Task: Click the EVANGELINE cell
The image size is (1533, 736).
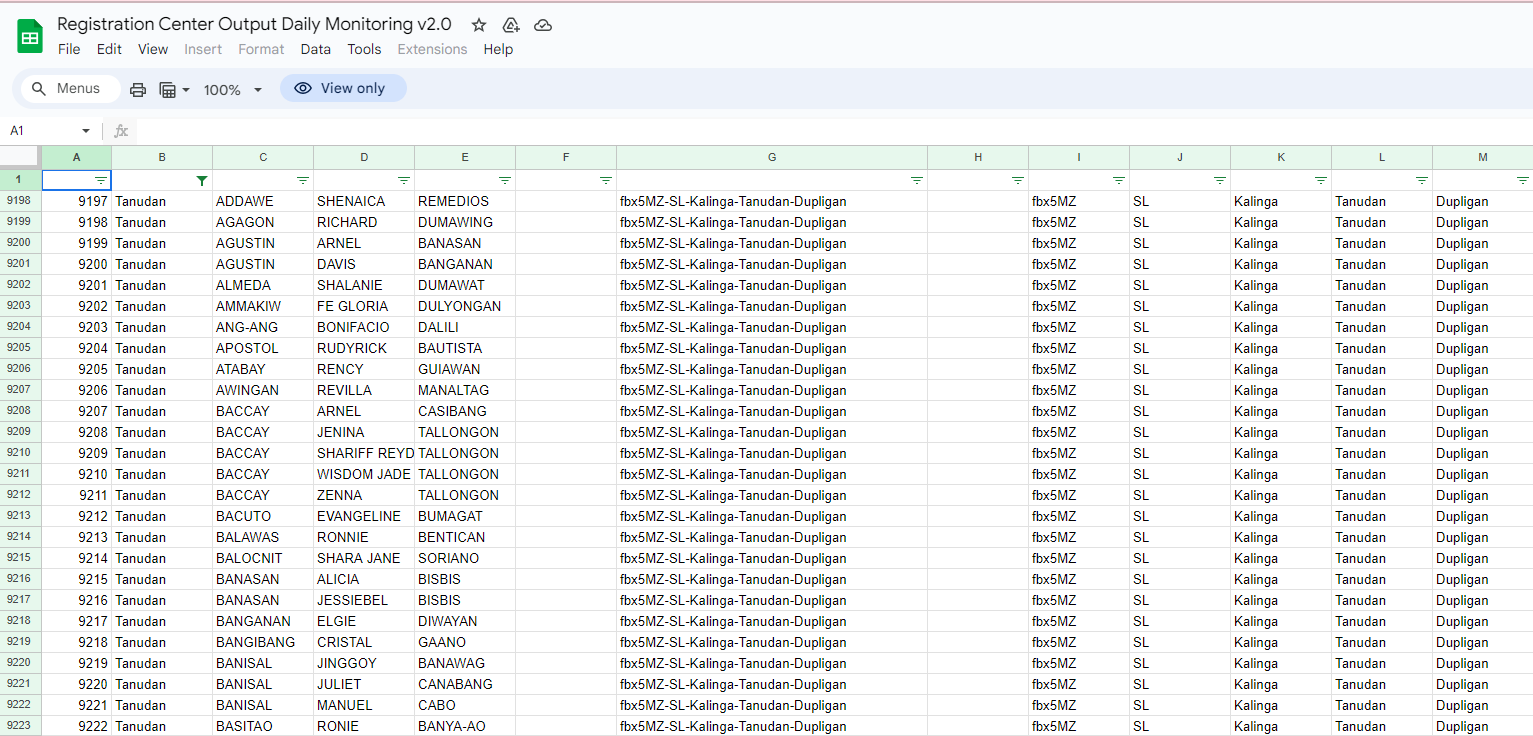Action: 364,516
